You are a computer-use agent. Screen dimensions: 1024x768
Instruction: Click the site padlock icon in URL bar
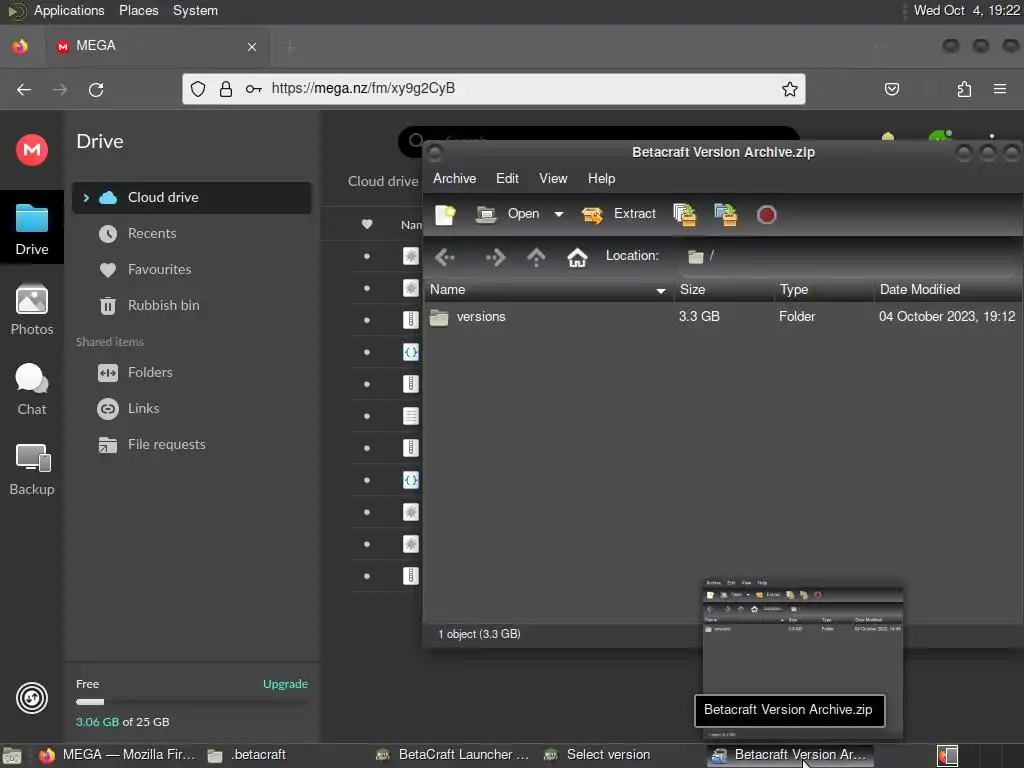[225, 89]
